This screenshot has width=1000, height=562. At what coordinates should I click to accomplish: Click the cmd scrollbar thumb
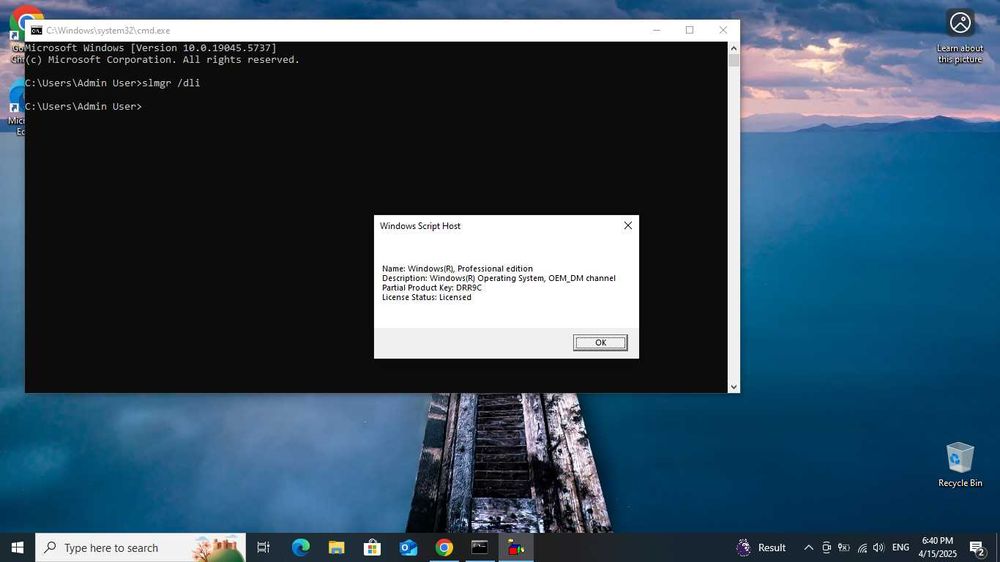click(733, 61)
